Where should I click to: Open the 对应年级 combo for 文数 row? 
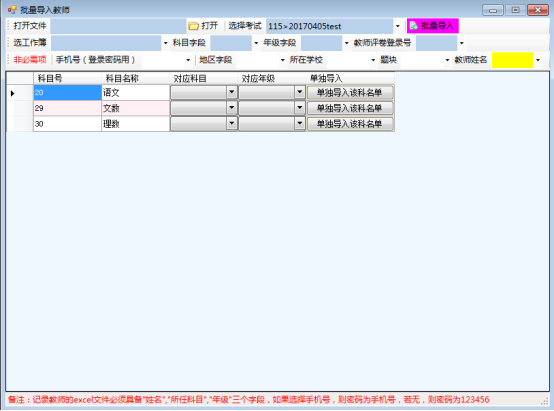300,108
